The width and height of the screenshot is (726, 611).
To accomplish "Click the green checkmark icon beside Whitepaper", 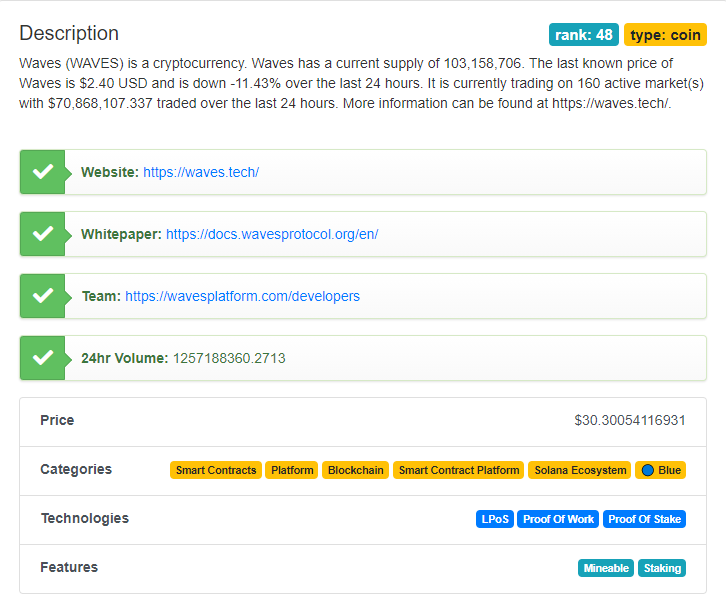I will (x=43, y=234).
